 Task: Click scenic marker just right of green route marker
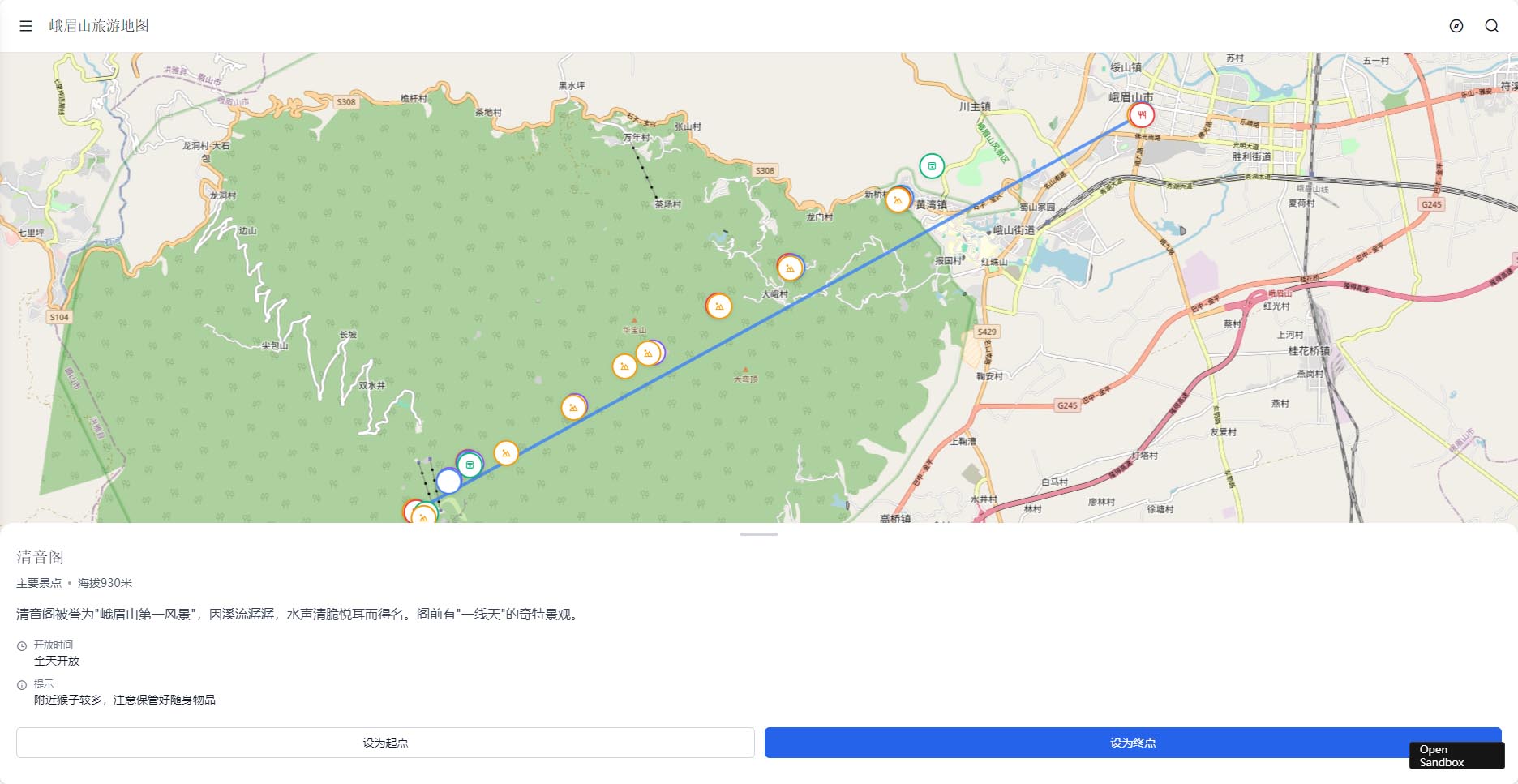tap(506, 452)
